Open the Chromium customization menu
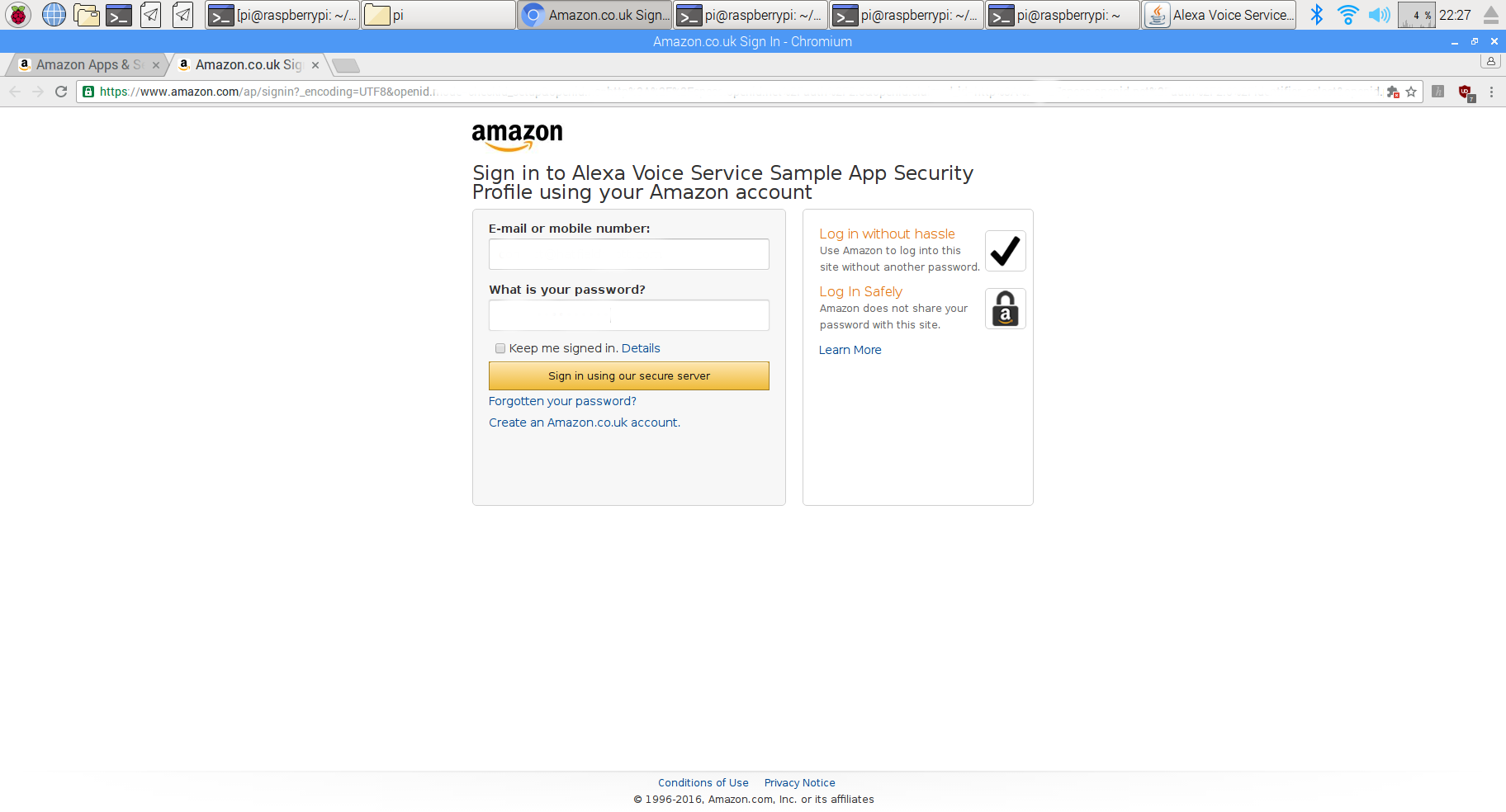 coord(1491,92)
